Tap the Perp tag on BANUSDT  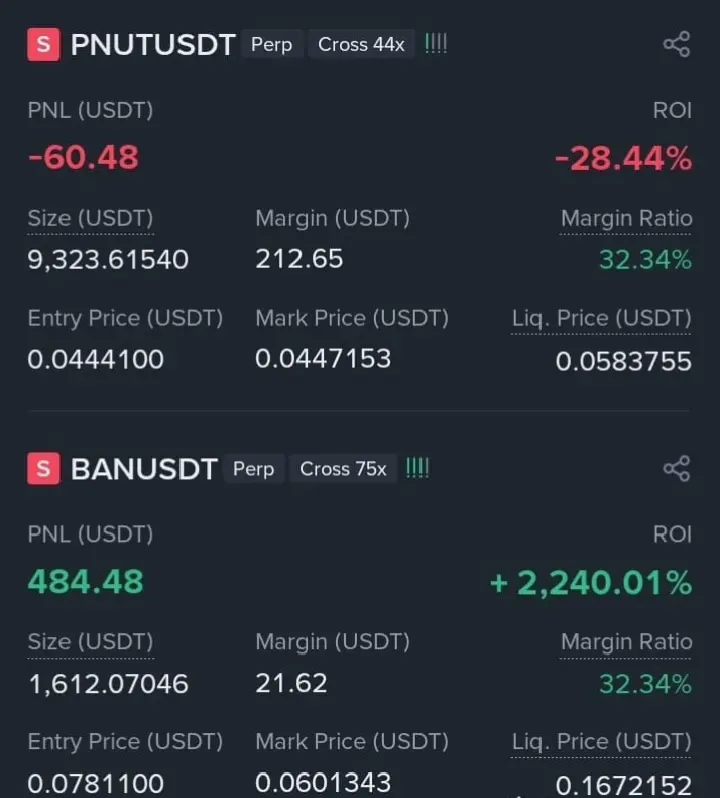(x=253, y=469)
